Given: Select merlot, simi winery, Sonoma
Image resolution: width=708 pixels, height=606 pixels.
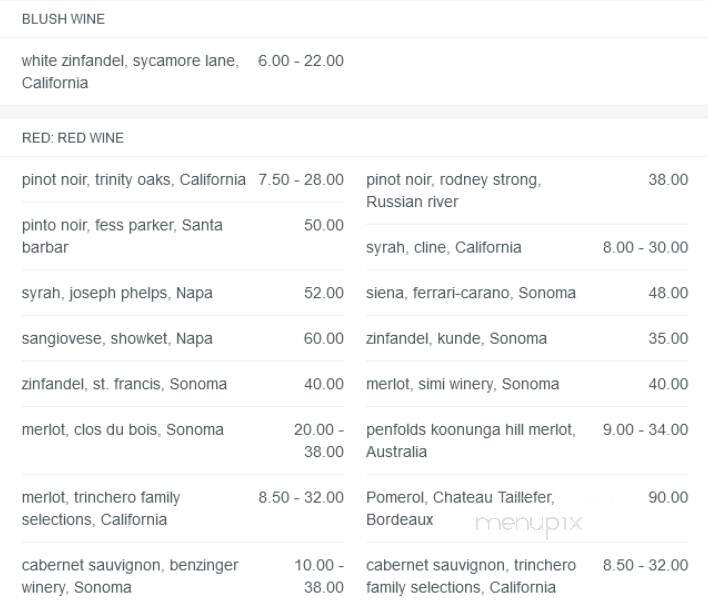Looking at the screenshot, I should click(x=463, y=384).
